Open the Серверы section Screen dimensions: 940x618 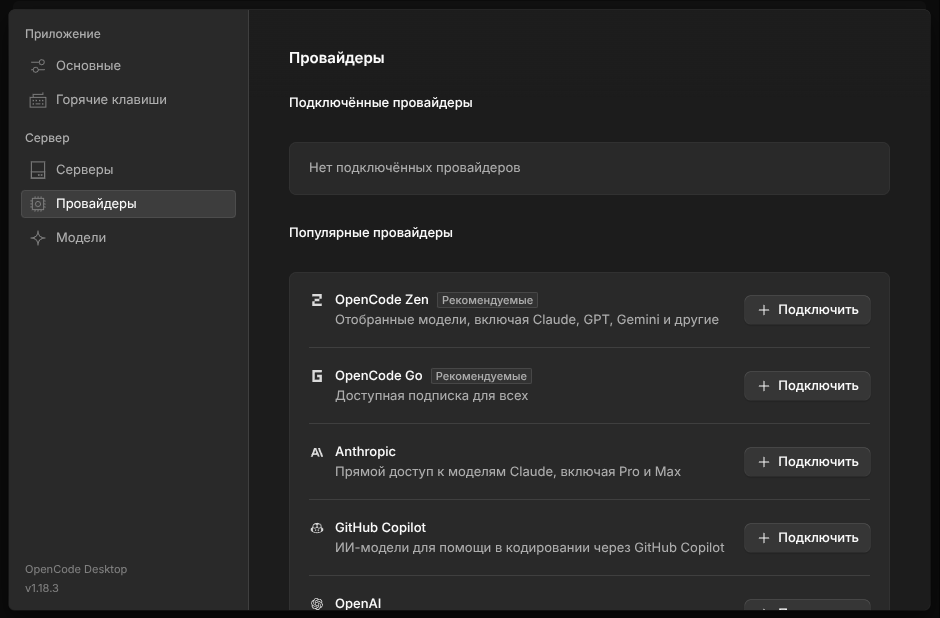(128, 170)
